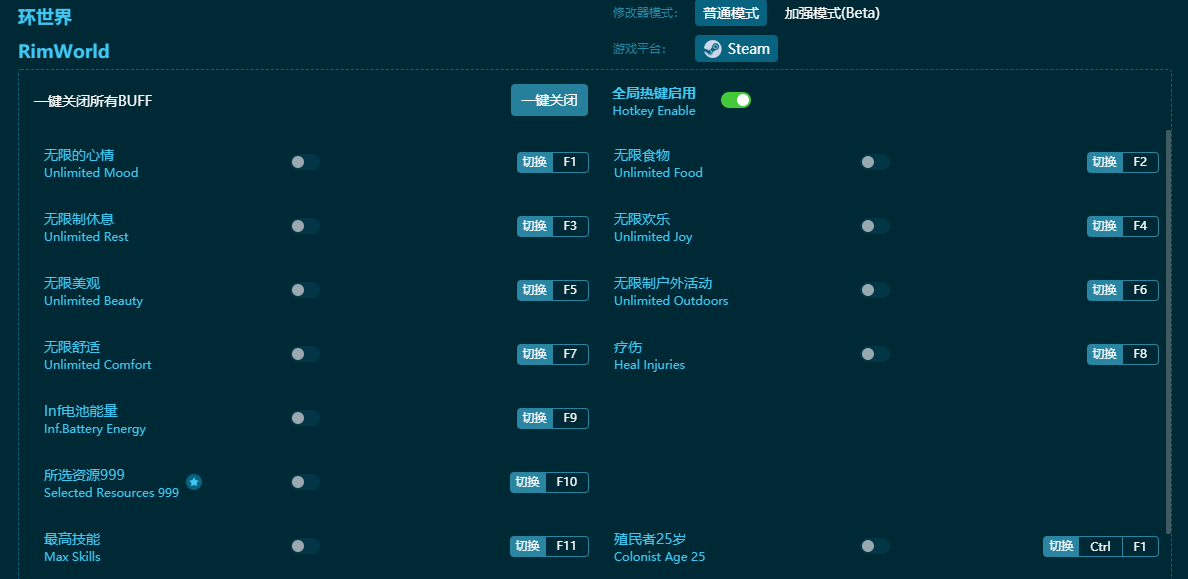Toggle Hotkey Enable switch off
The height and width of the screenshot is (579, 1188).
(x=736, y=100)
